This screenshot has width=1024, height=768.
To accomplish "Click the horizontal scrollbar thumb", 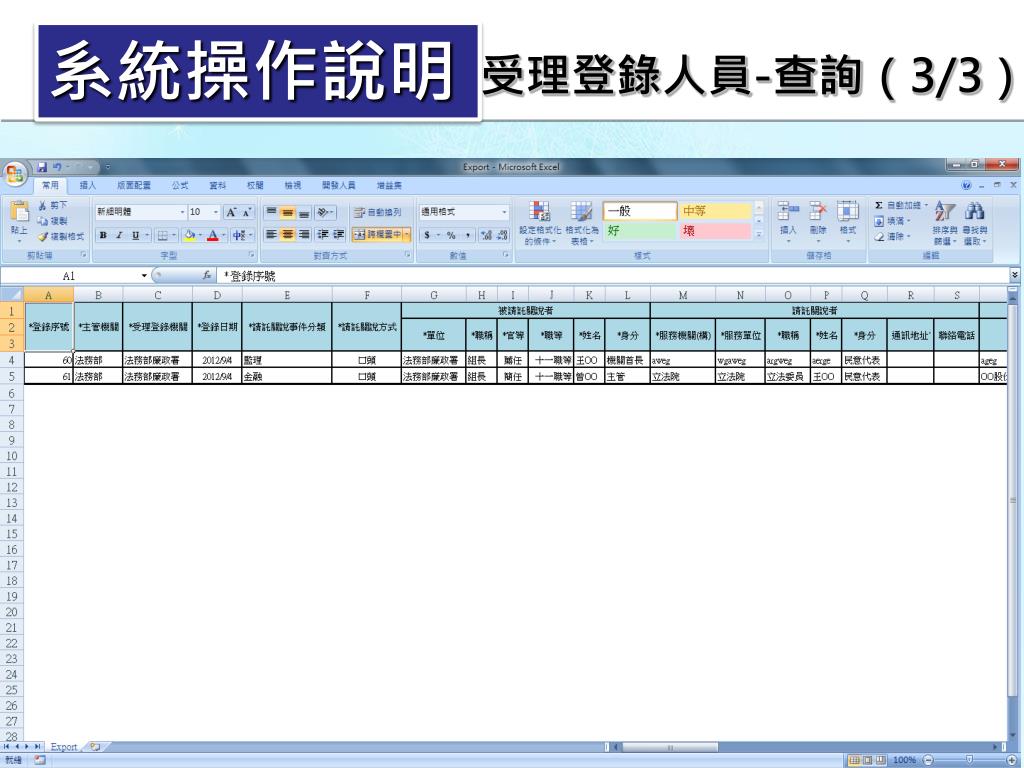I will pyautogui.click(x=669, y=746).
